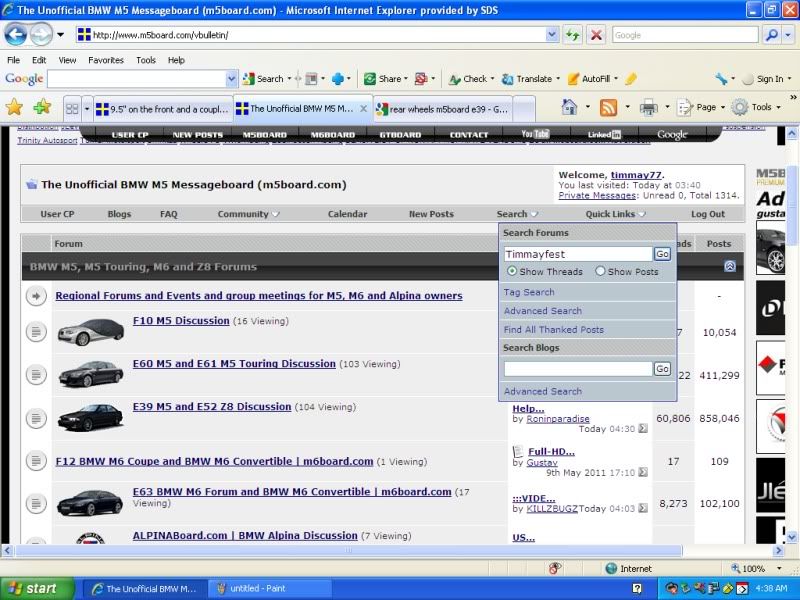800x600 pixels.
Task: Click the empty Search Blogs input field
Action: [x=578, y=368]
